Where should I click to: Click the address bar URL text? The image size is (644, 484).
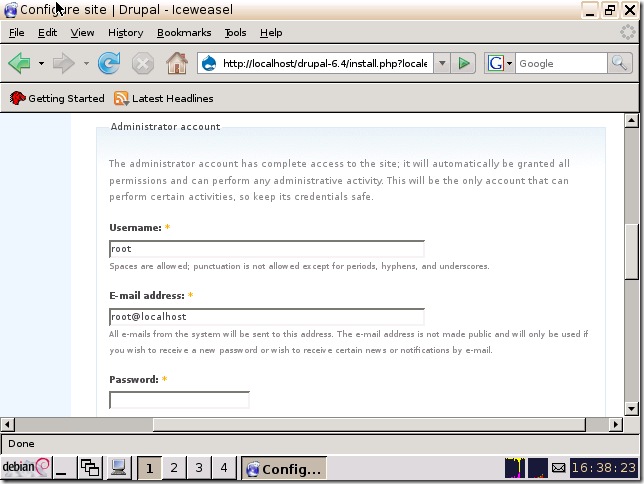click(324, 63)
